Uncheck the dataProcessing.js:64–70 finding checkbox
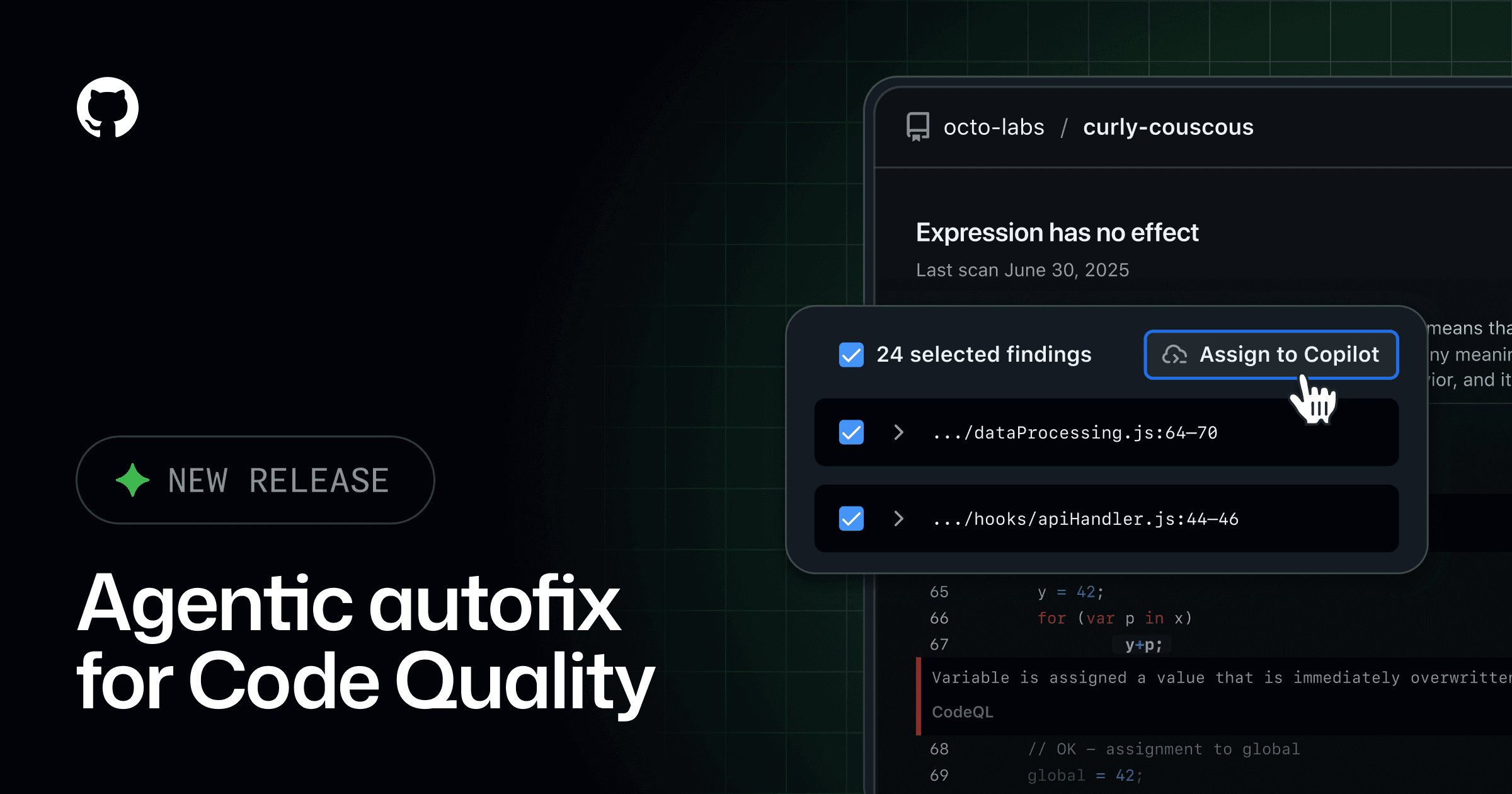1512x794 pixels. coord(851,432)
